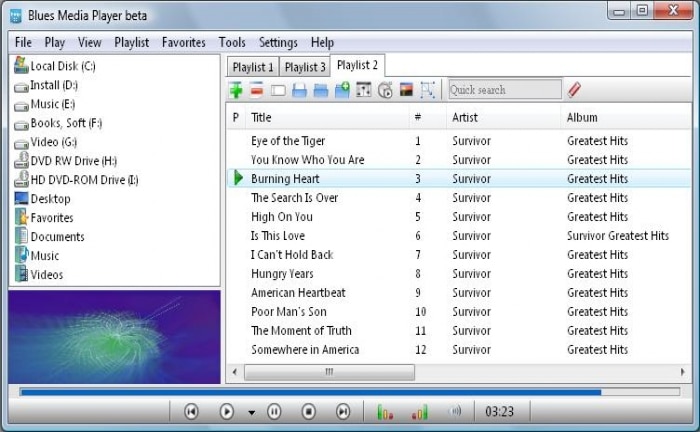This screenshot has height=432, width=700.
Task: Select the track Eye of the Tiger
Action: [x=288, y=141]
